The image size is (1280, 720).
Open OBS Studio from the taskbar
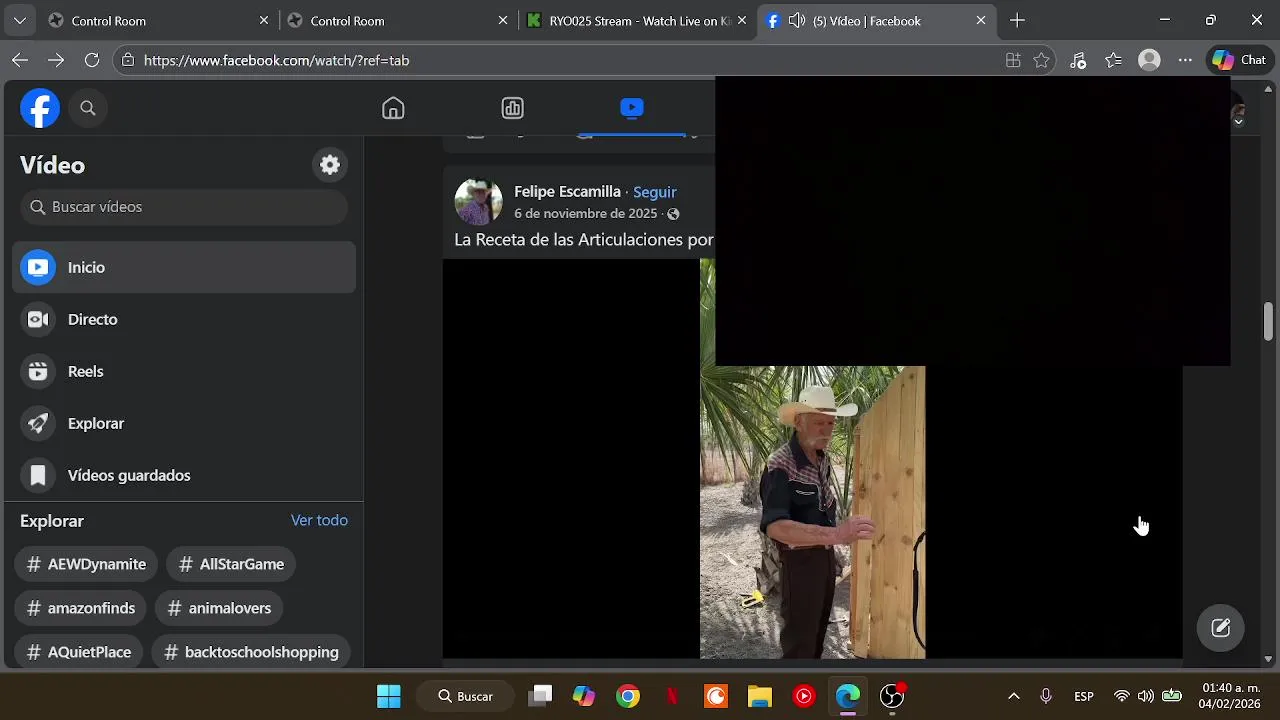point(892,696)
